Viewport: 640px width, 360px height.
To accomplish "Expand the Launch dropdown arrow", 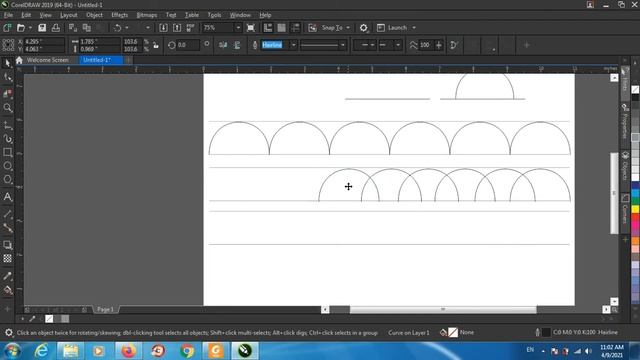I will click(414, 28).
